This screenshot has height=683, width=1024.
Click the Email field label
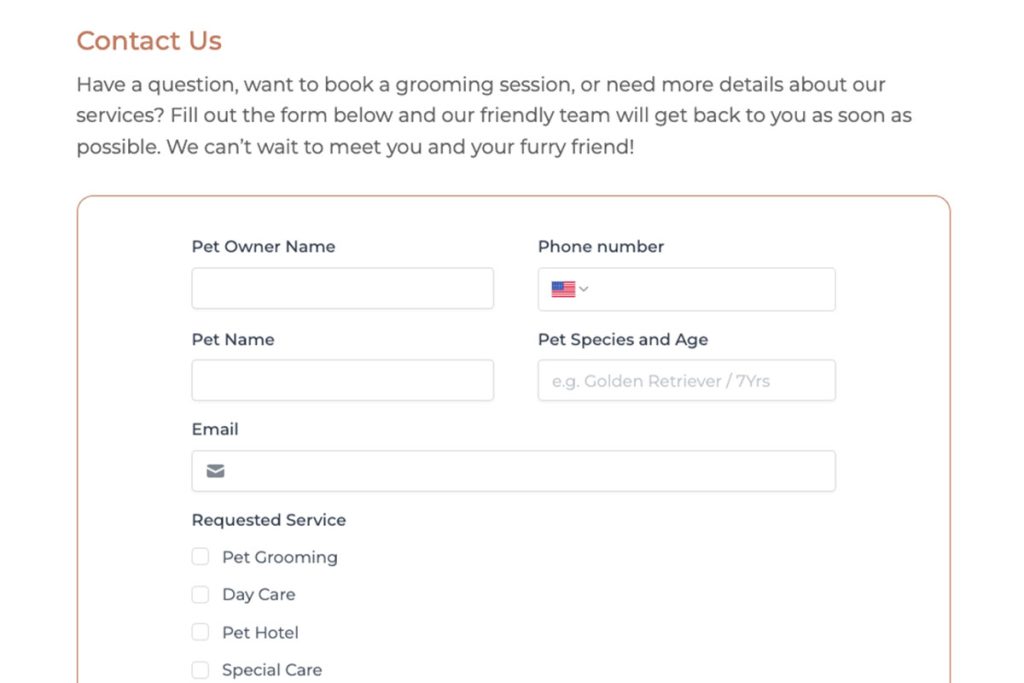(215, 429)
